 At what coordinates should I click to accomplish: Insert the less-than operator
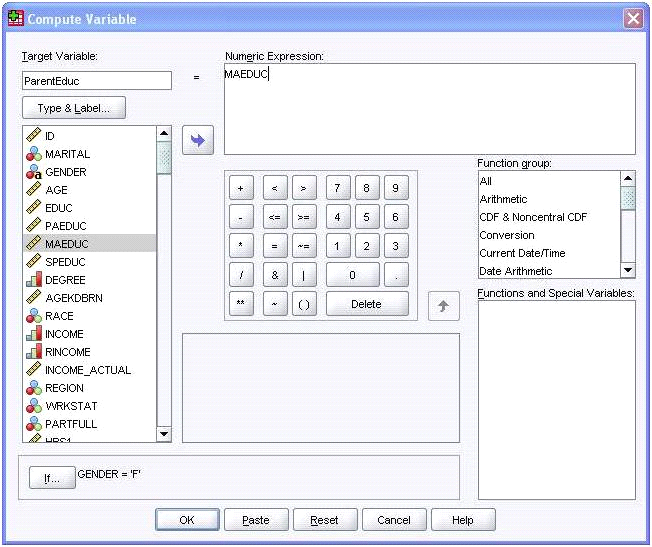[275, 188]
